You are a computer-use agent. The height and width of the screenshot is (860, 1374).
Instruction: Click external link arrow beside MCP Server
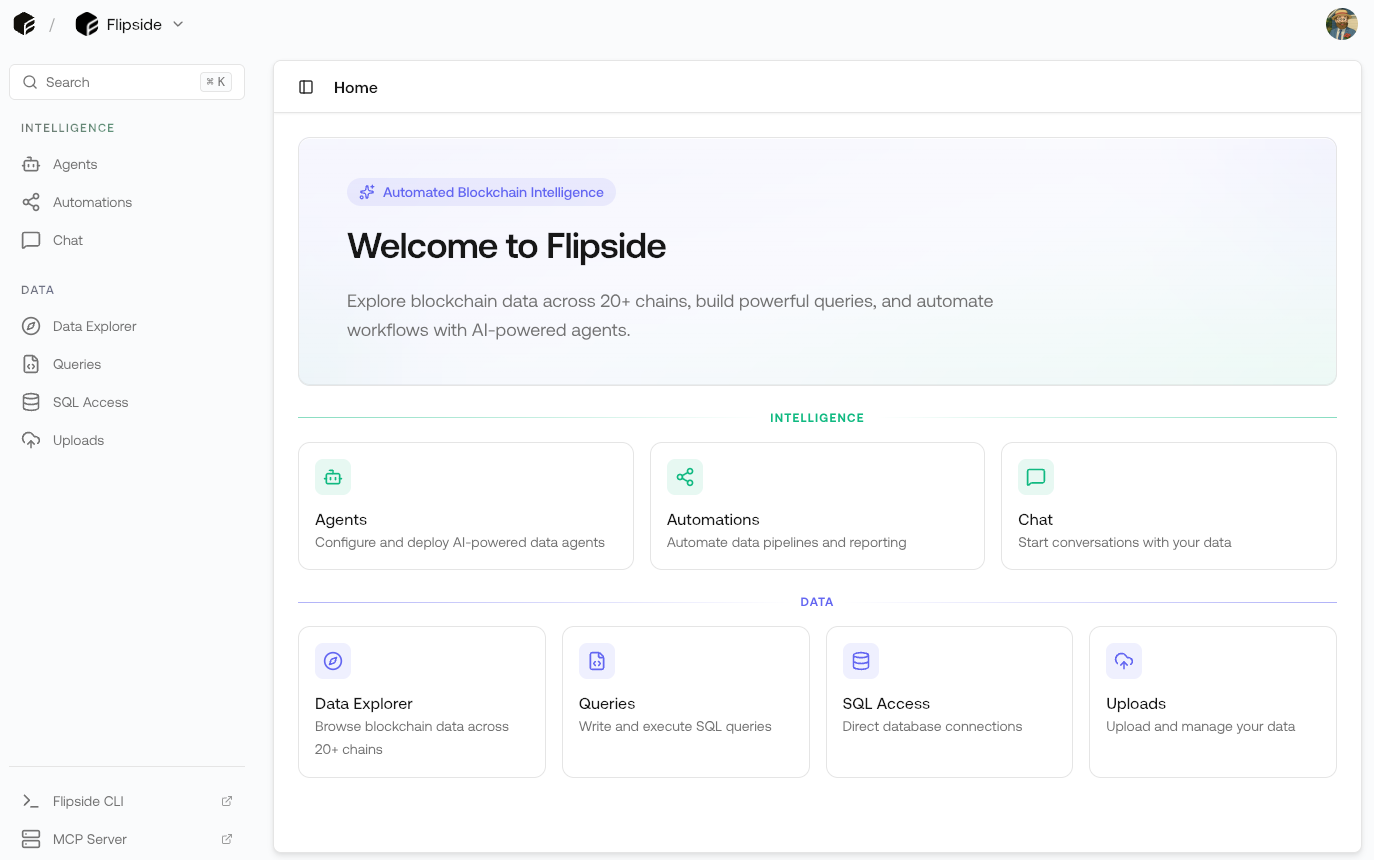click(227, 839)
